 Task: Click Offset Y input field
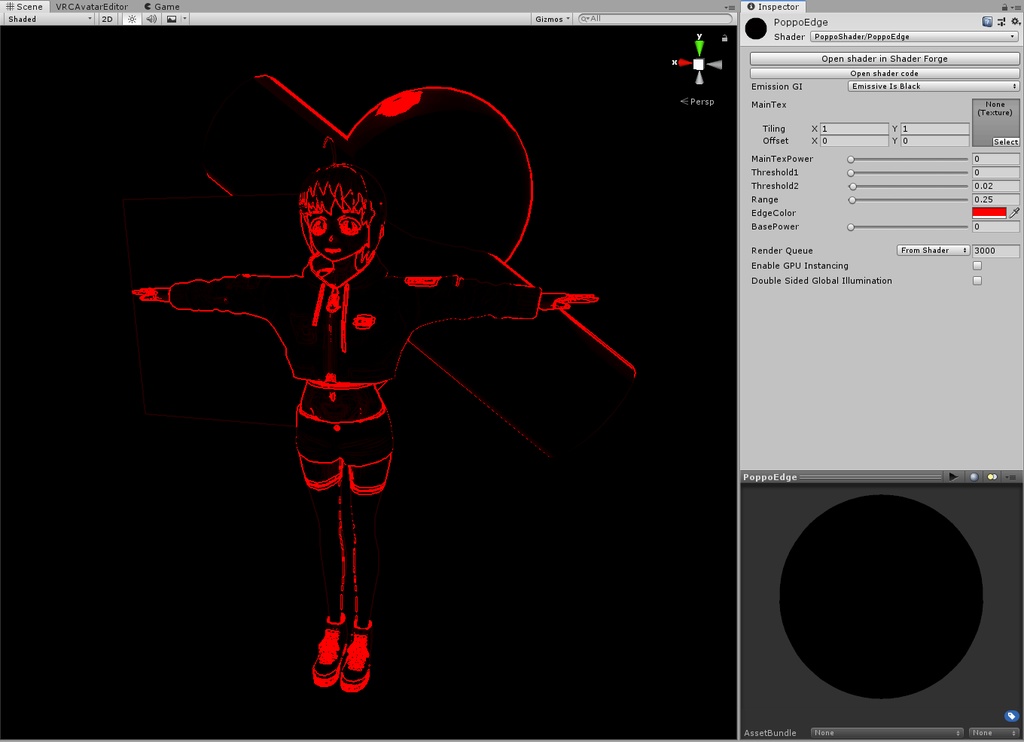tap(935, 140)
